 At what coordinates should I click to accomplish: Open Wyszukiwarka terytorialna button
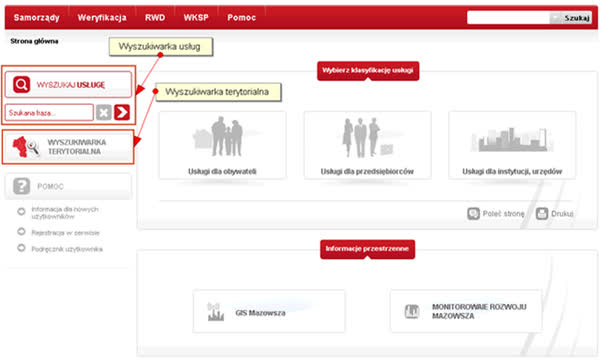(x=68, y=147)
